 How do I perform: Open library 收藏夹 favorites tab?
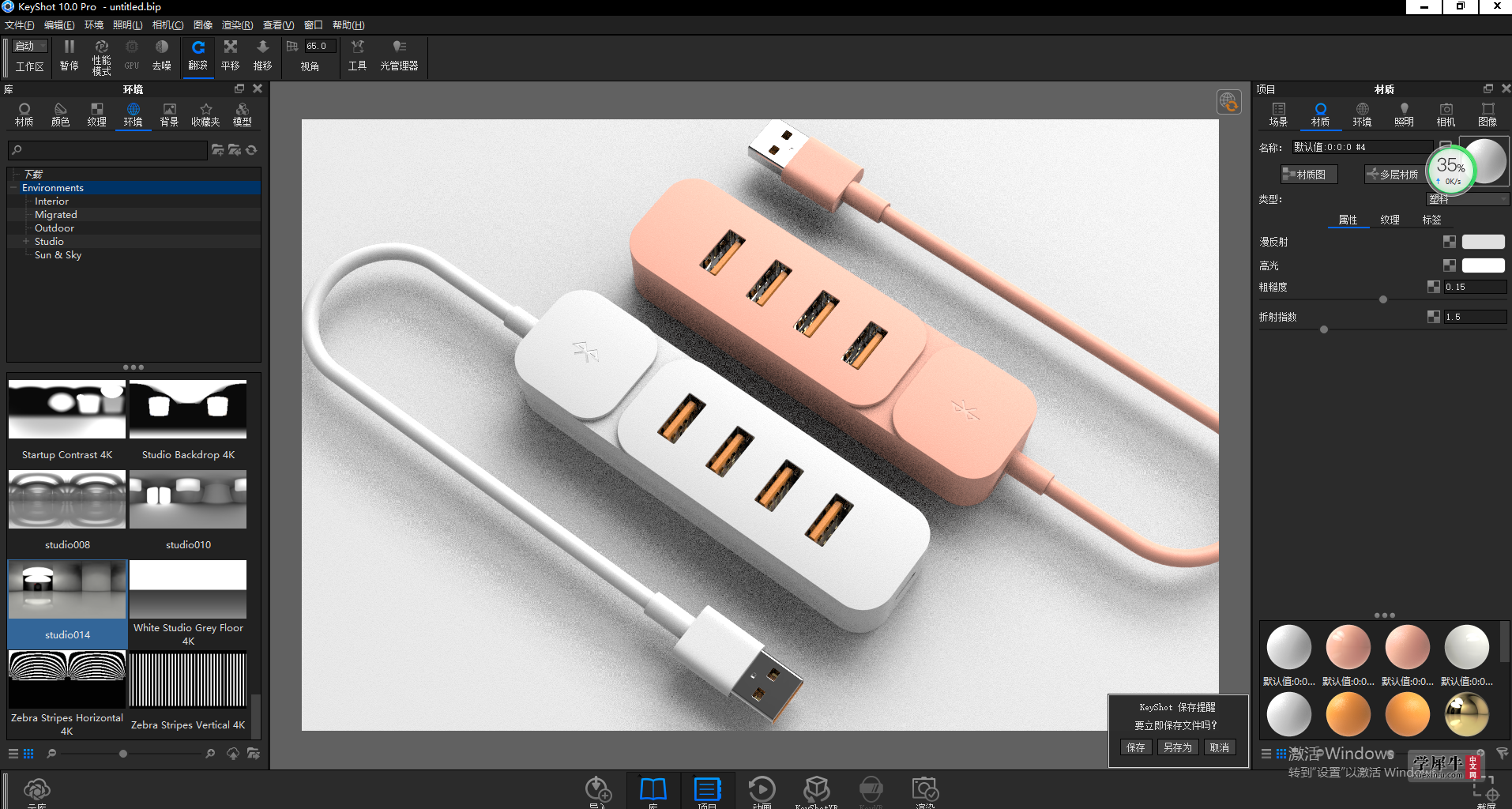click(205, 115)
